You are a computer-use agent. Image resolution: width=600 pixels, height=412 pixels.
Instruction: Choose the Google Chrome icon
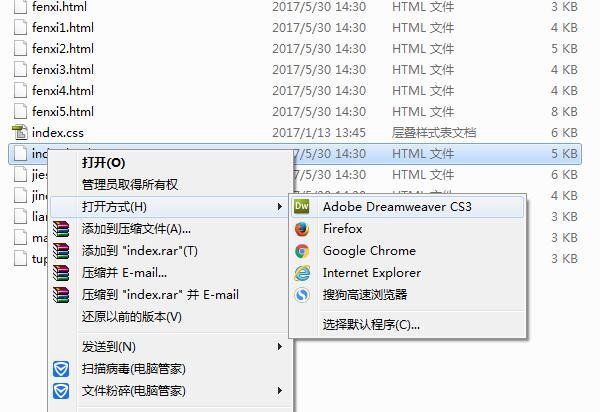pyautogui.click(x=302, y=251)
